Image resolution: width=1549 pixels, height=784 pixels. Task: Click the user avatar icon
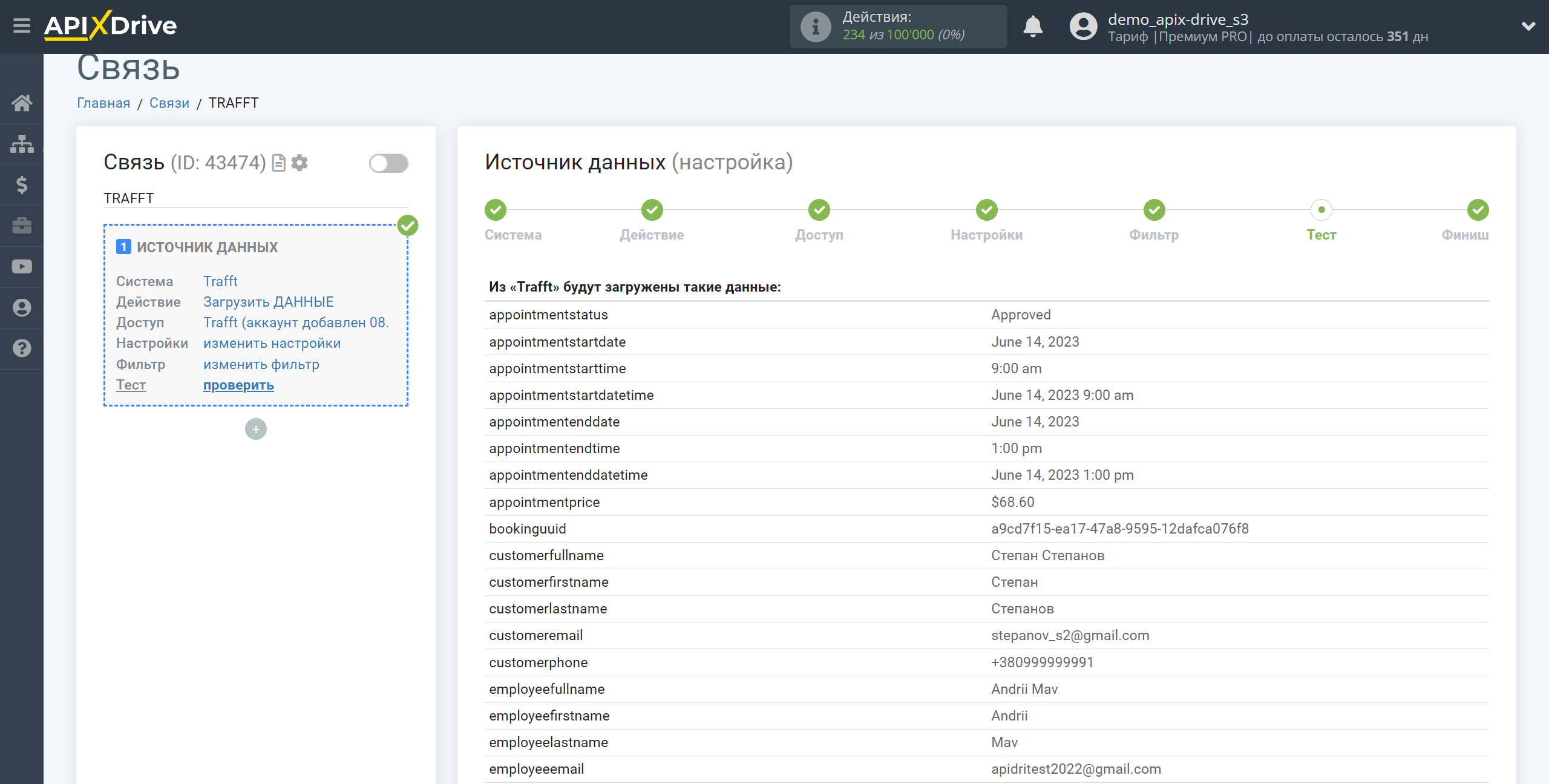(x=1083, y=27)
